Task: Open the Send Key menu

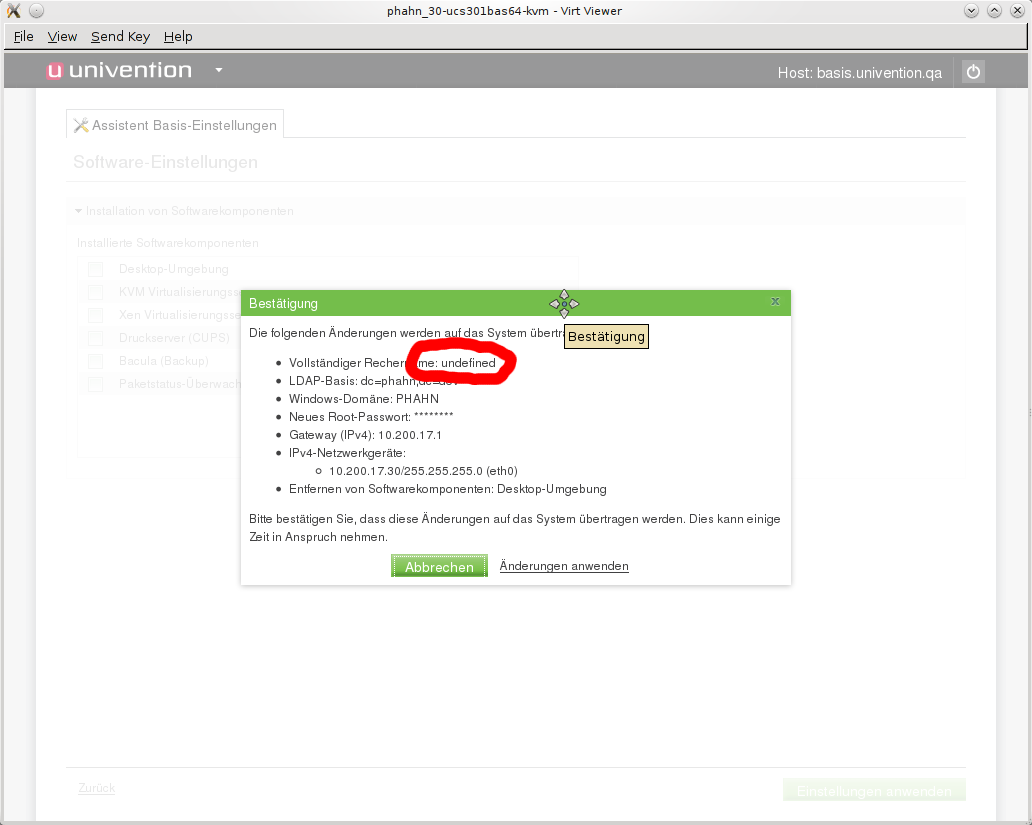Action: click(120, 37)
